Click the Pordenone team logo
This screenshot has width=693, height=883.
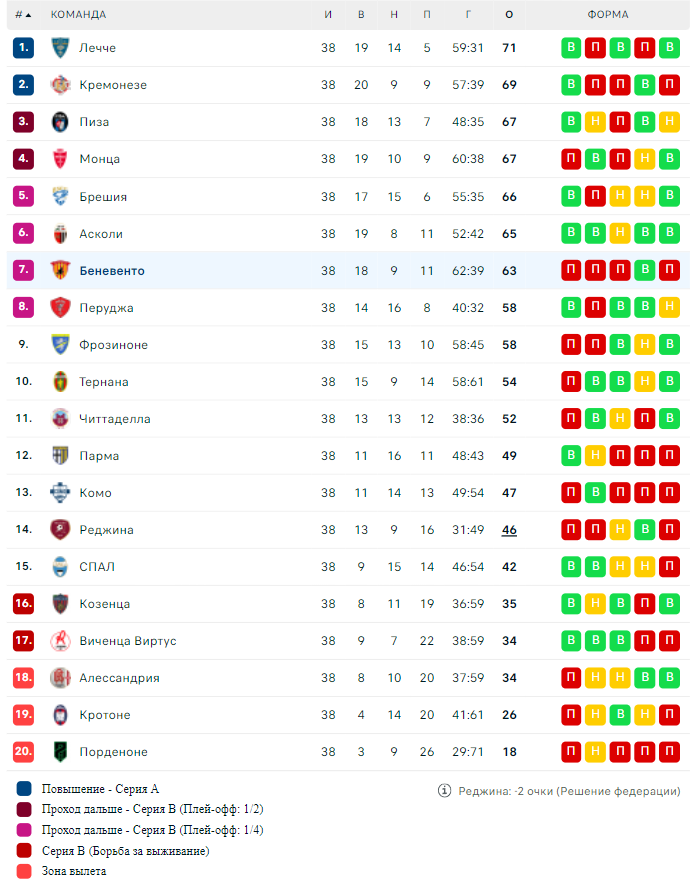coord(60,752)
